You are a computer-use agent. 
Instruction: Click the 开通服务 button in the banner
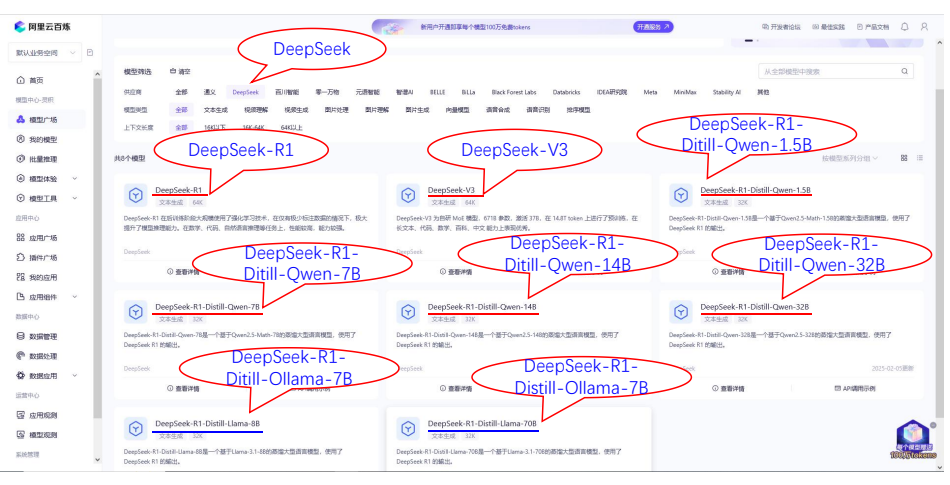pyautogui.click(x=653, y=27)
